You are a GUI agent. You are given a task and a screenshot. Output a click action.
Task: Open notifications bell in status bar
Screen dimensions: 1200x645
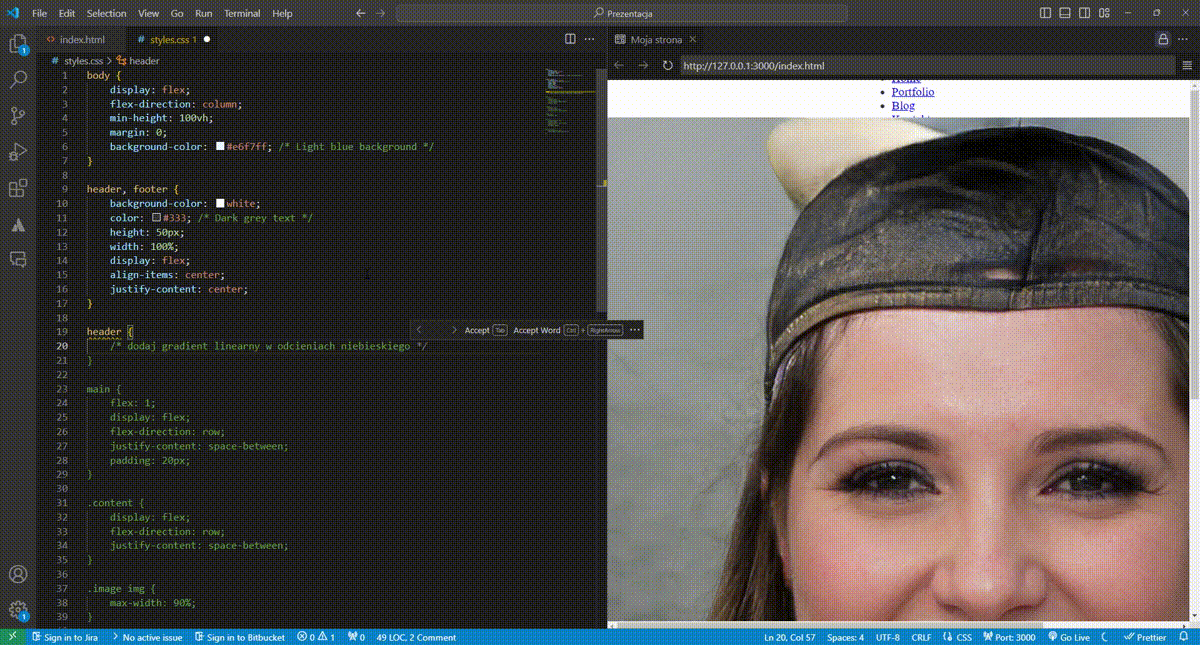click(x=1186, y=637)
